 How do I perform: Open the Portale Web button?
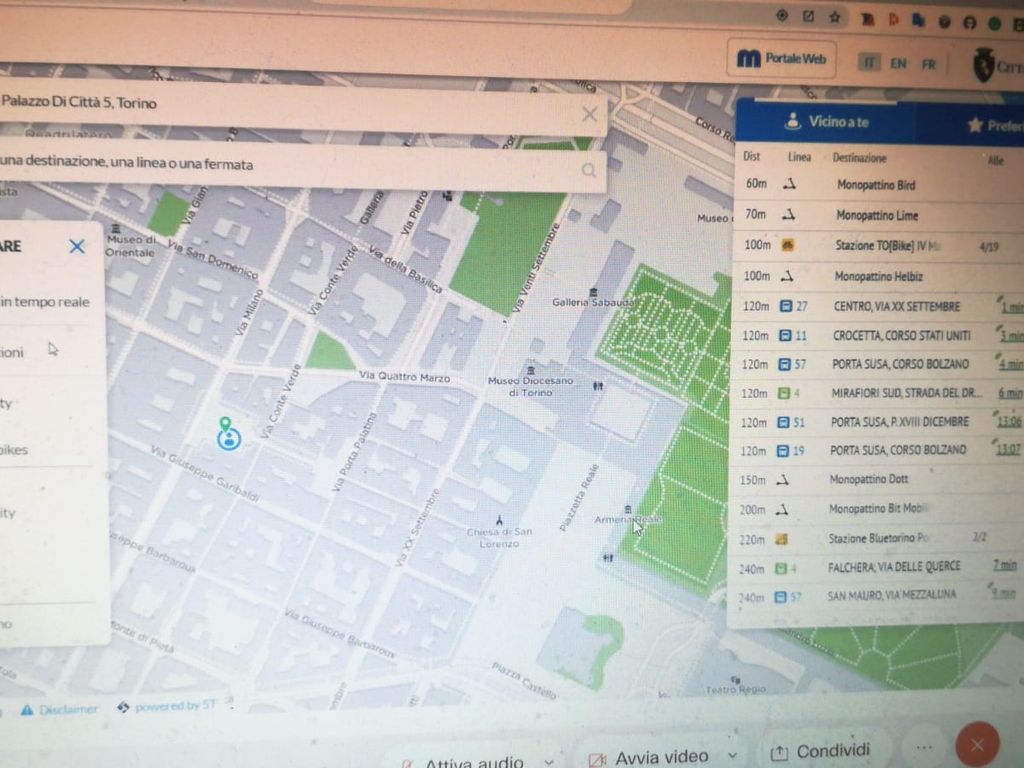[x=781, y=59]
